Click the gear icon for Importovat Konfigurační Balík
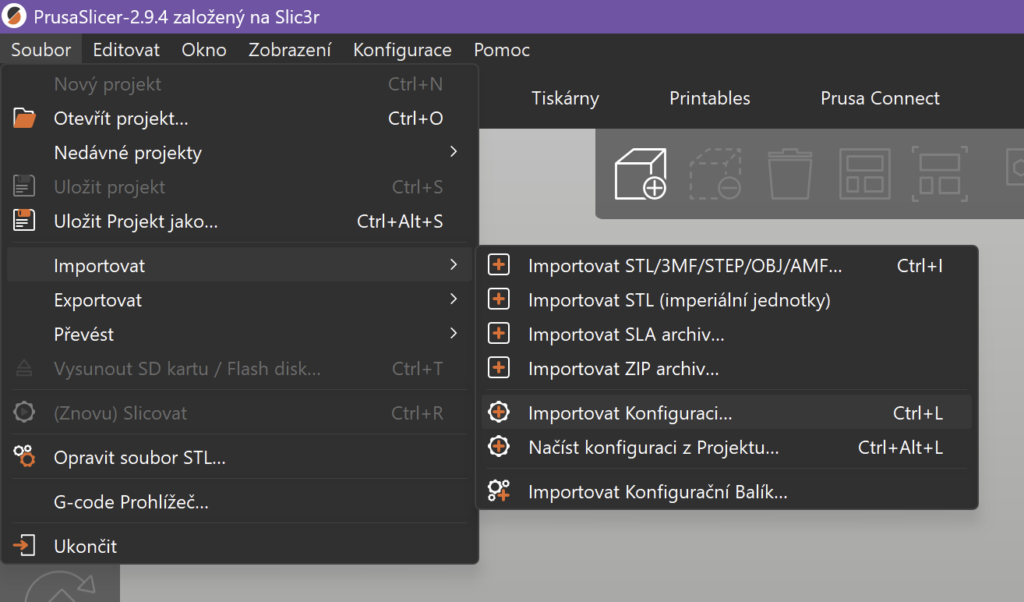The width and height of the screenshot is (1024, 602). (498, 491)
